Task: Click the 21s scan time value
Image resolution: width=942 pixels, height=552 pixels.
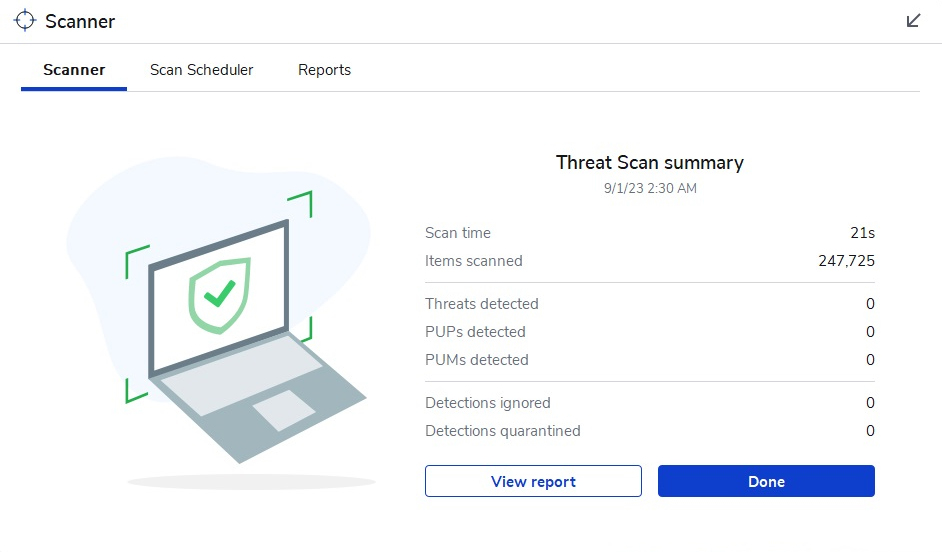Action: (x=862, y=233)
